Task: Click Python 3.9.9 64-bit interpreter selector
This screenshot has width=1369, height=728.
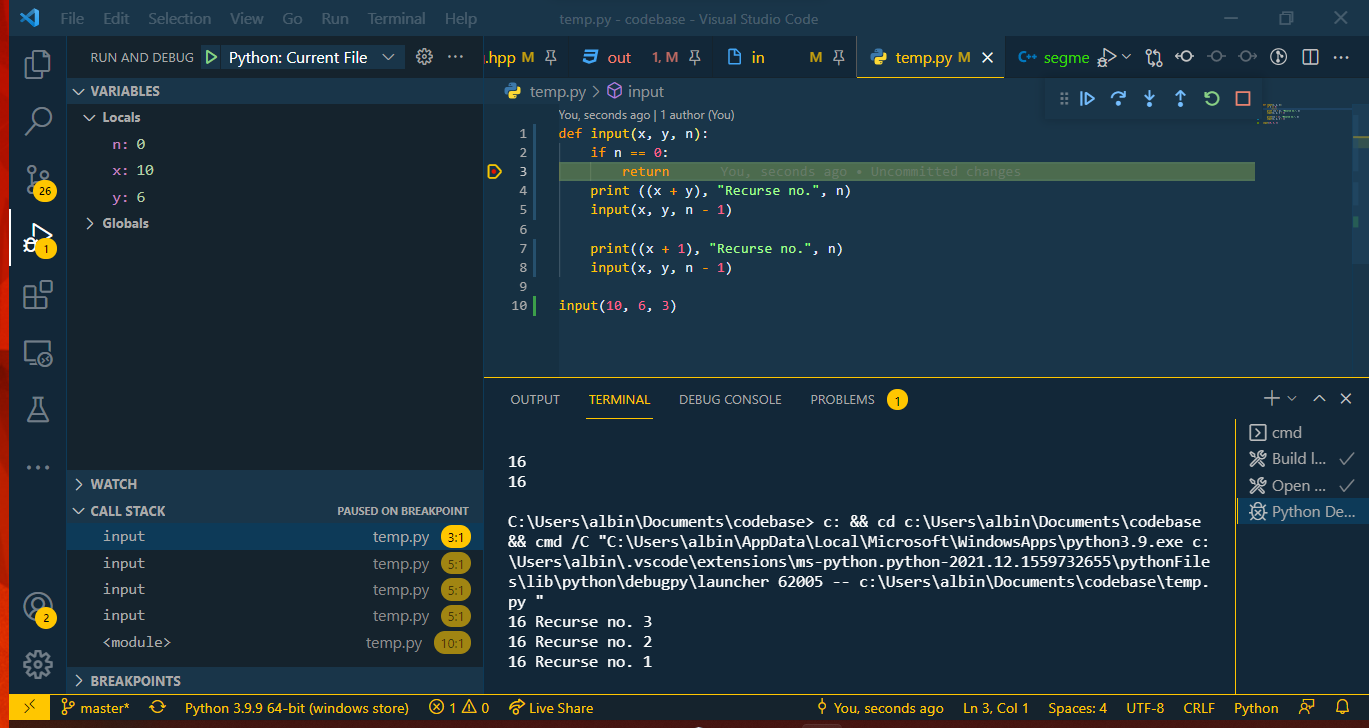Action: click(x=297, y=708)
